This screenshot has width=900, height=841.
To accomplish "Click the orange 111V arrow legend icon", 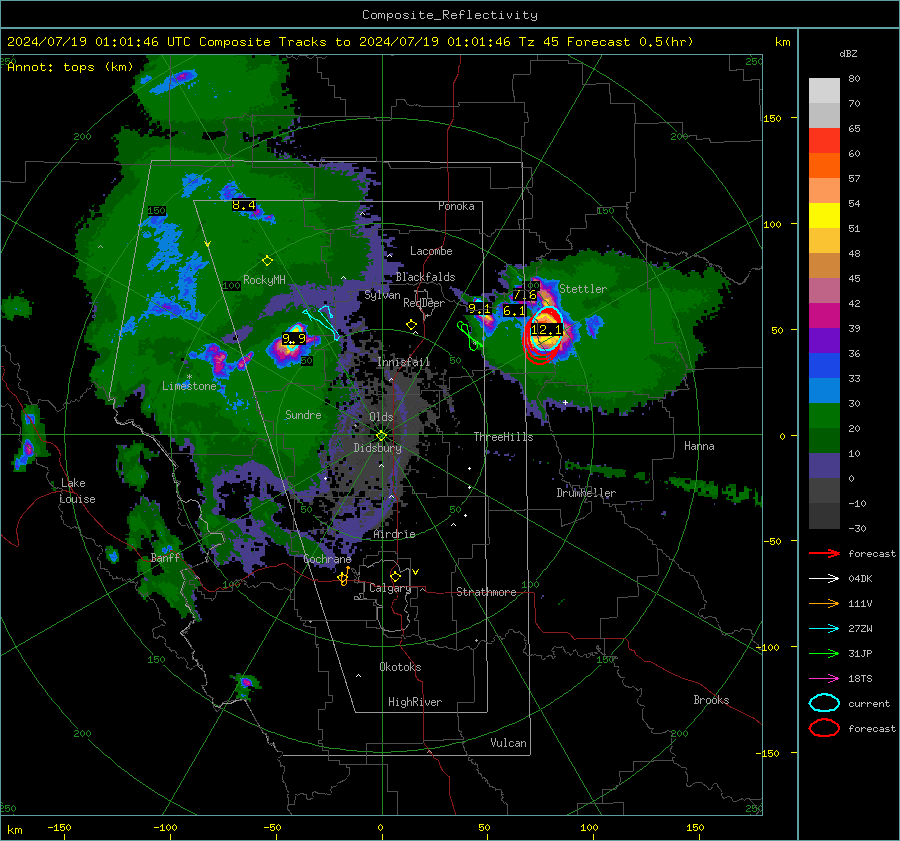I will pyautogui.click(x=824, y=603).
